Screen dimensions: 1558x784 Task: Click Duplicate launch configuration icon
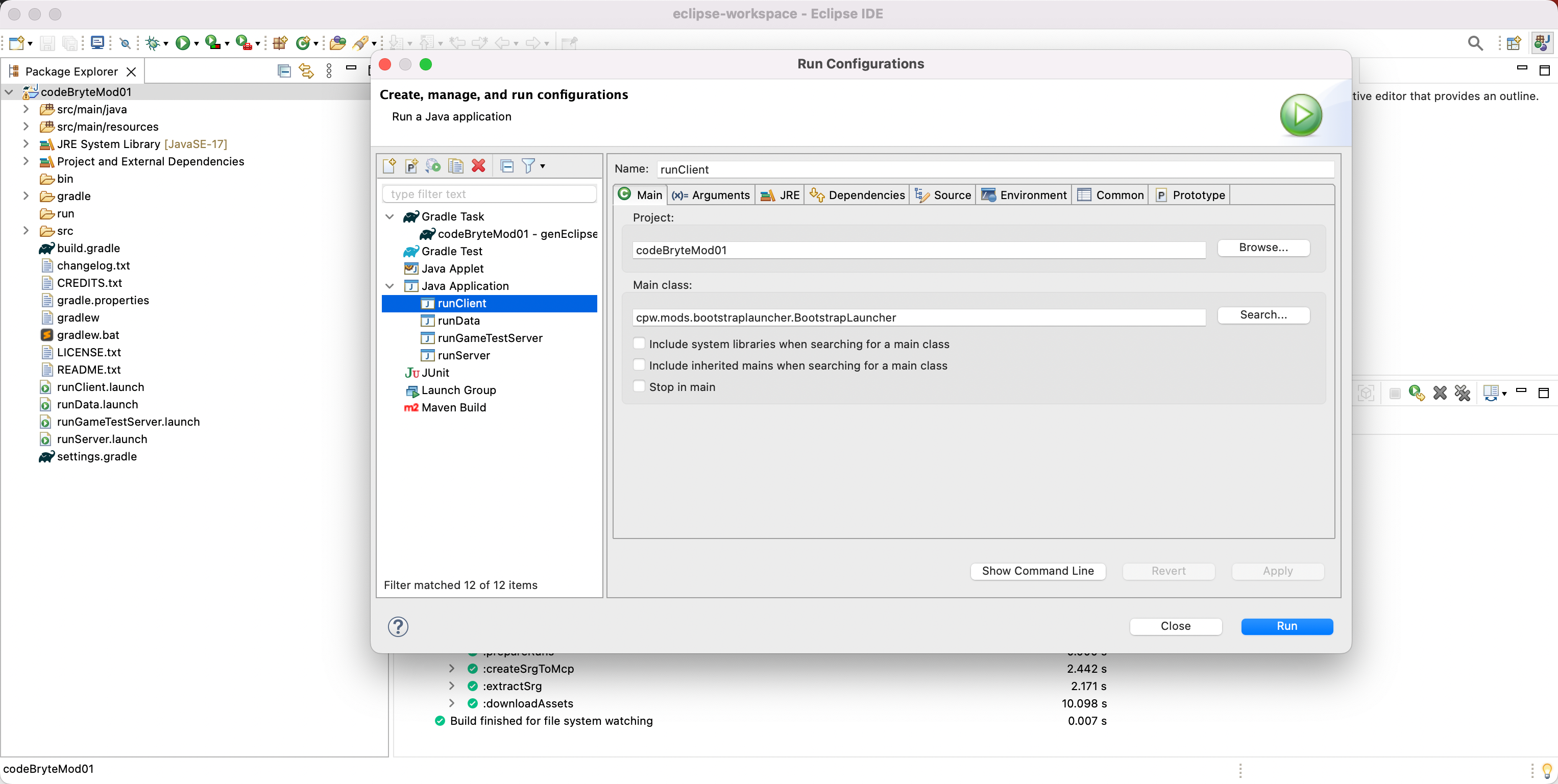[x=455, y=166]
